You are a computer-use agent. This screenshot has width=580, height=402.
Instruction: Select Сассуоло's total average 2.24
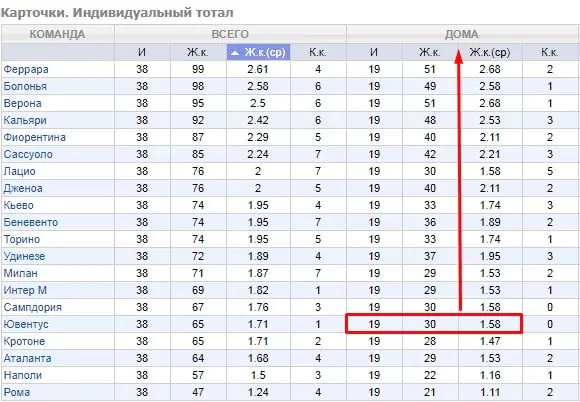(258, 154)
